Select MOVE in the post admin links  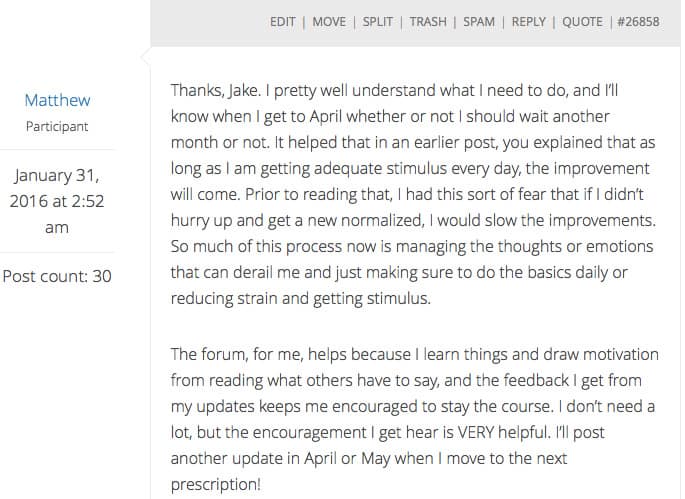pos(329,22)
